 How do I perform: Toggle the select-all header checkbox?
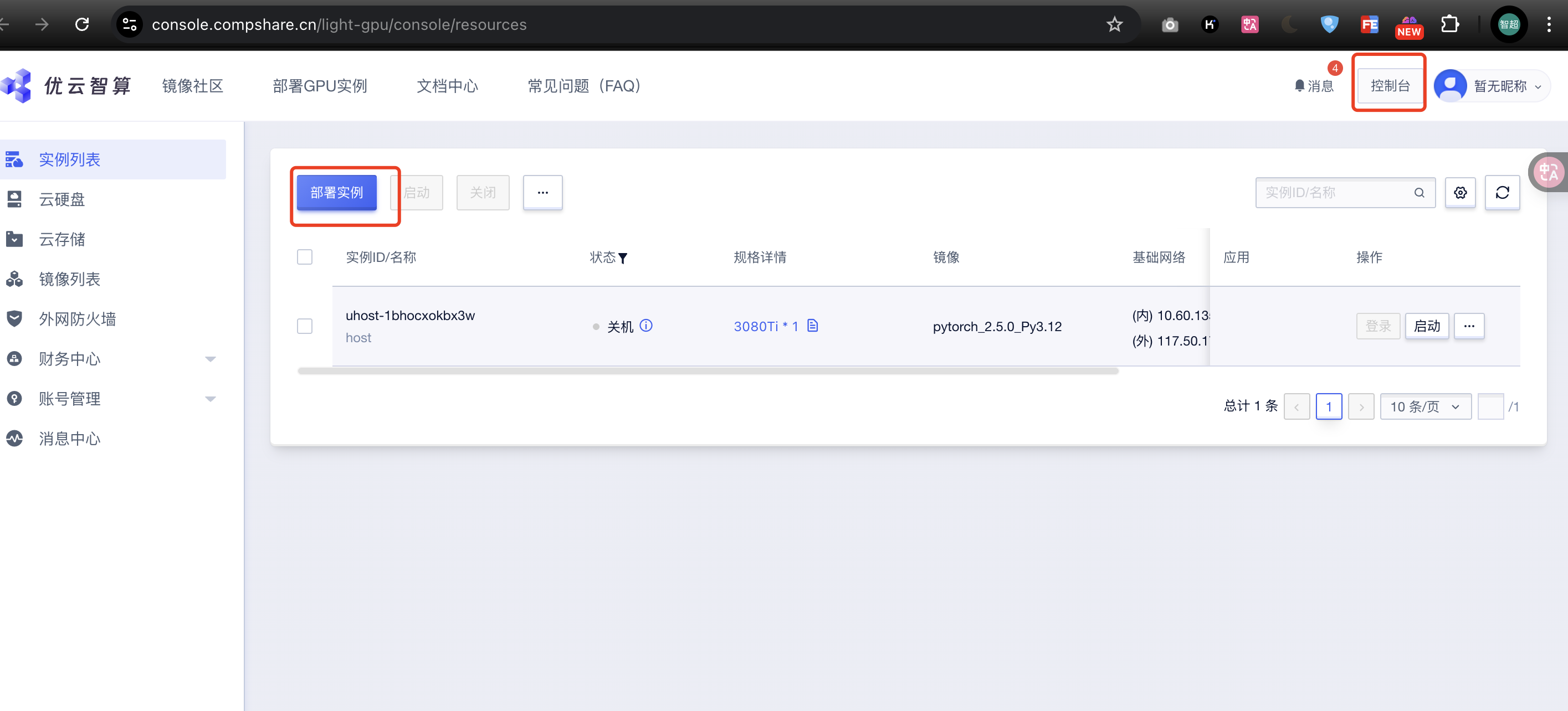[x=304, y=257]
